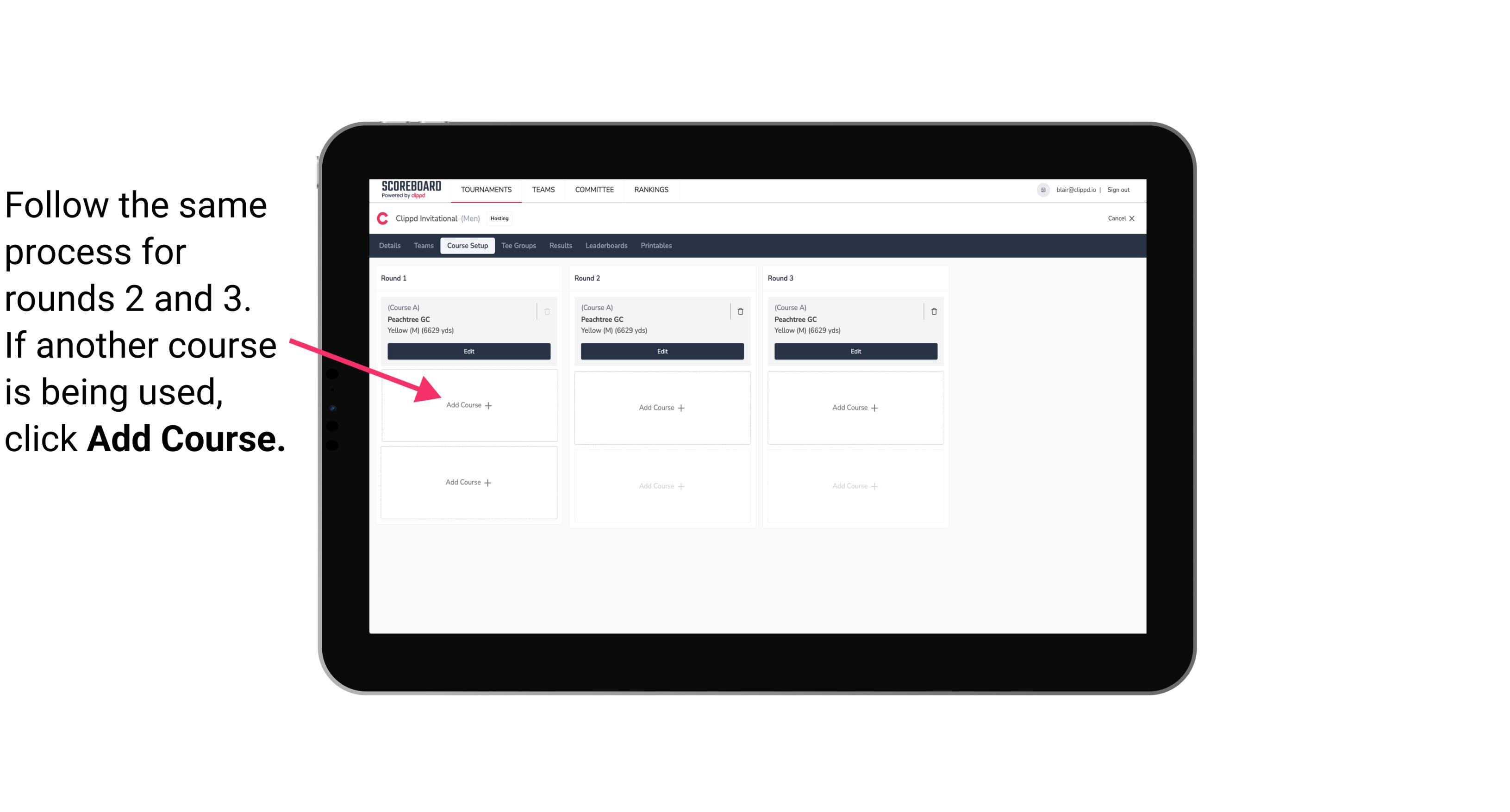Screen dimensions: 1510x812
Task: Click the delete icon for Round 1 course
Action: (547, 311)
